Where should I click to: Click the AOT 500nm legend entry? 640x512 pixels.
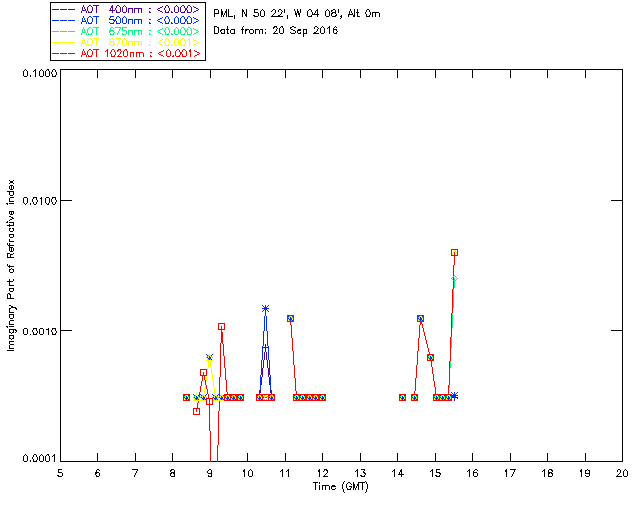click(x=127, y=20)
